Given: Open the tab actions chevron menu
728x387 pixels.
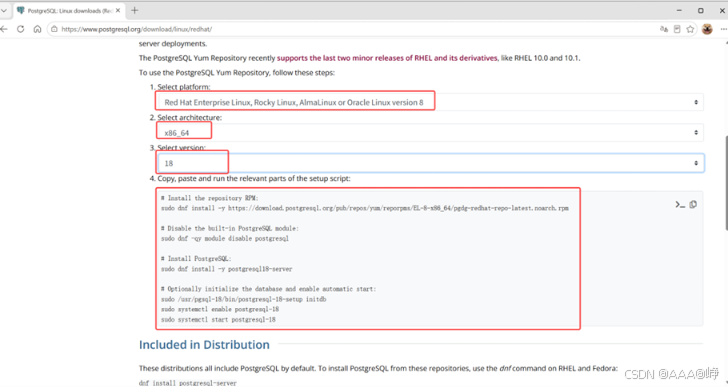Looking at the screenshot, I should 4,10.
